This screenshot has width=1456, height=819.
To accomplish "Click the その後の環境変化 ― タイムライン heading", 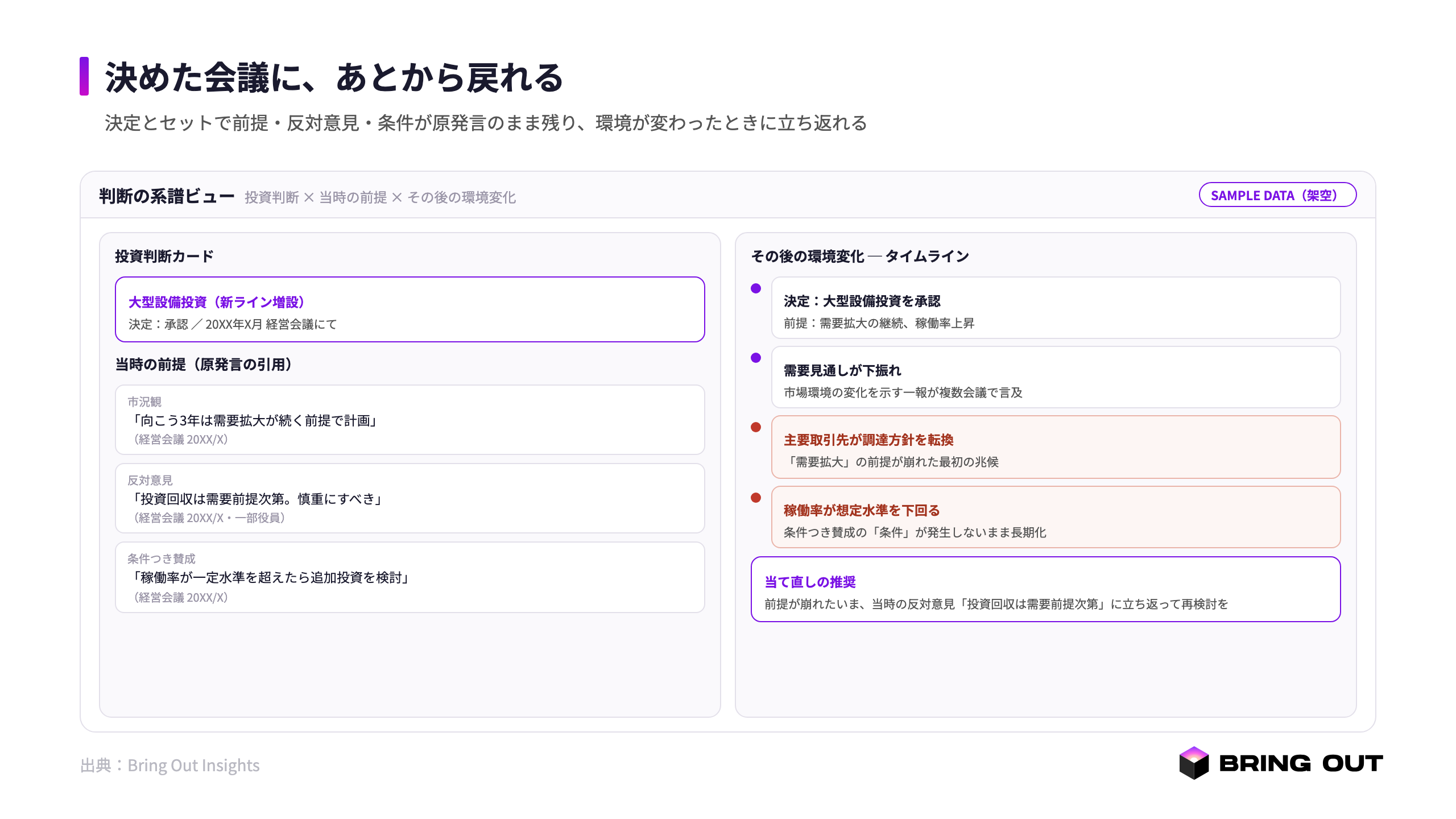I will pos(860,256).
